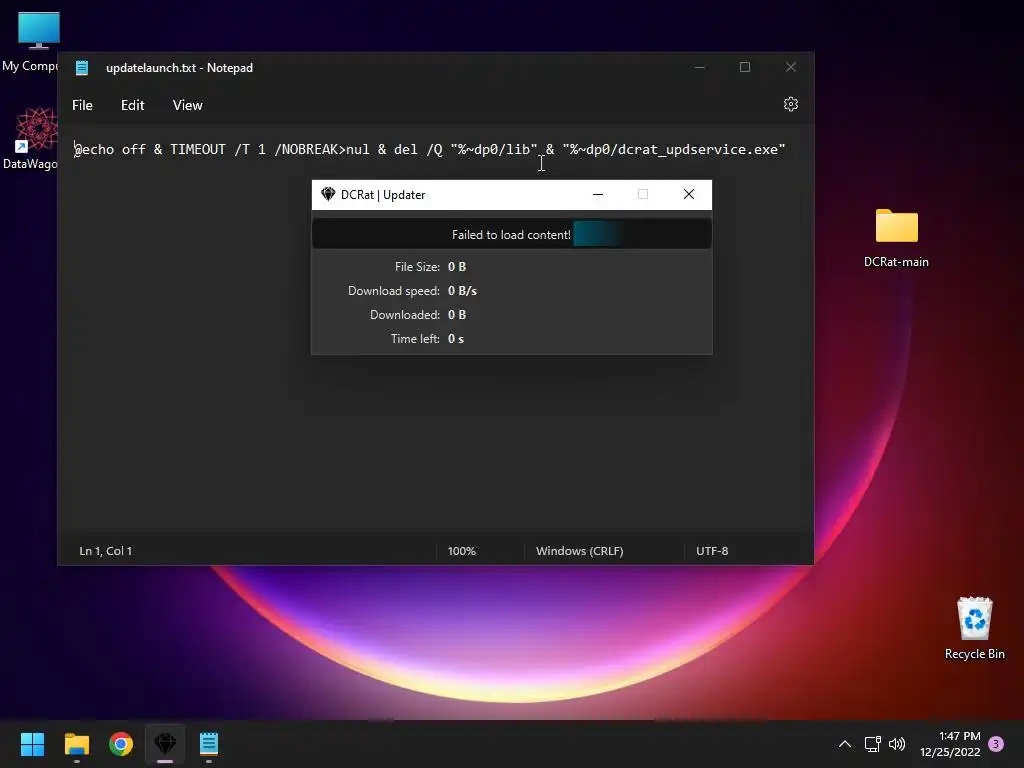Click the 100% zoom status entry
The image size is (1024, 768).
(462, 551)
